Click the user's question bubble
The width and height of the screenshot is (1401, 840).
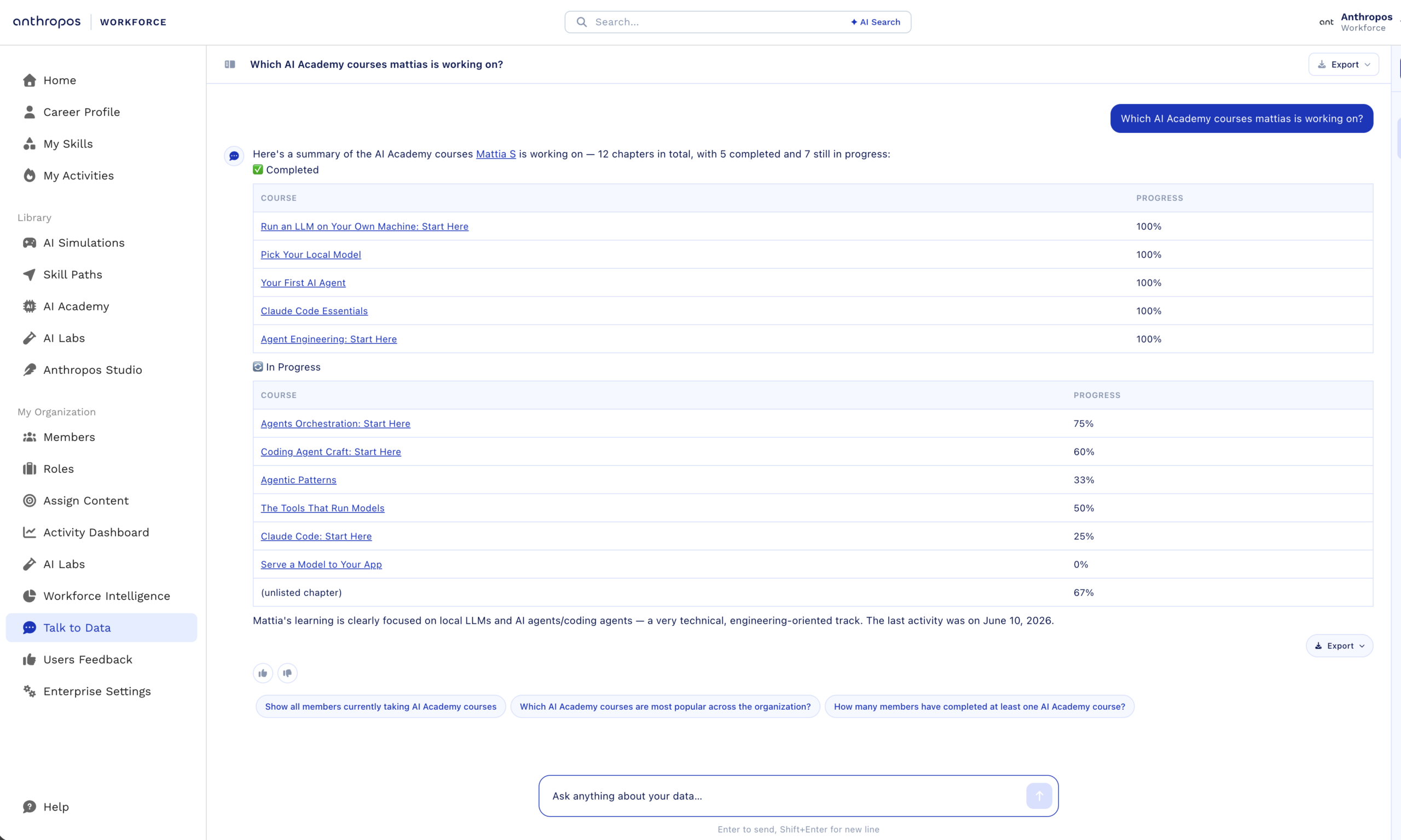[x=1241, y=118]
